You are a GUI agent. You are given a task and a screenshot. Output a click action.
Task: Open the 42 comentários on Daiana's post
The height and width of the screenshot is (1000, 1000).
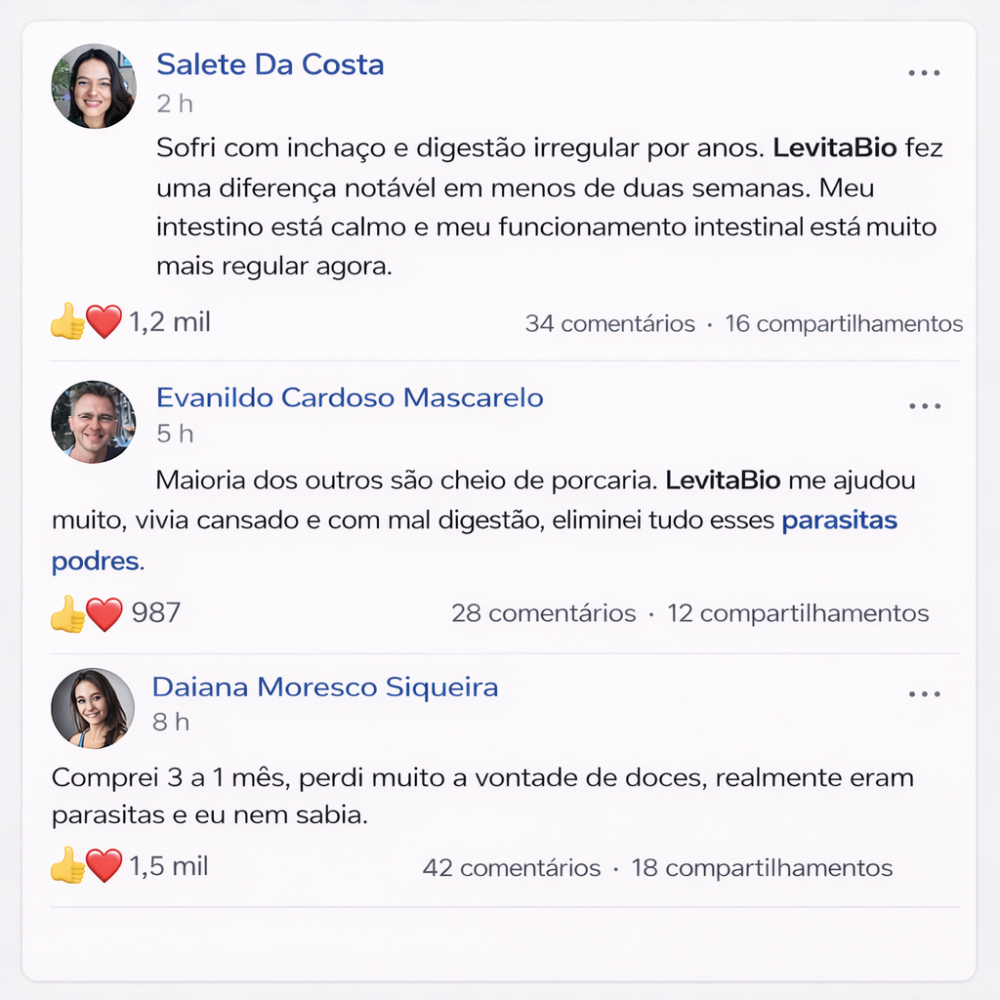511,868
